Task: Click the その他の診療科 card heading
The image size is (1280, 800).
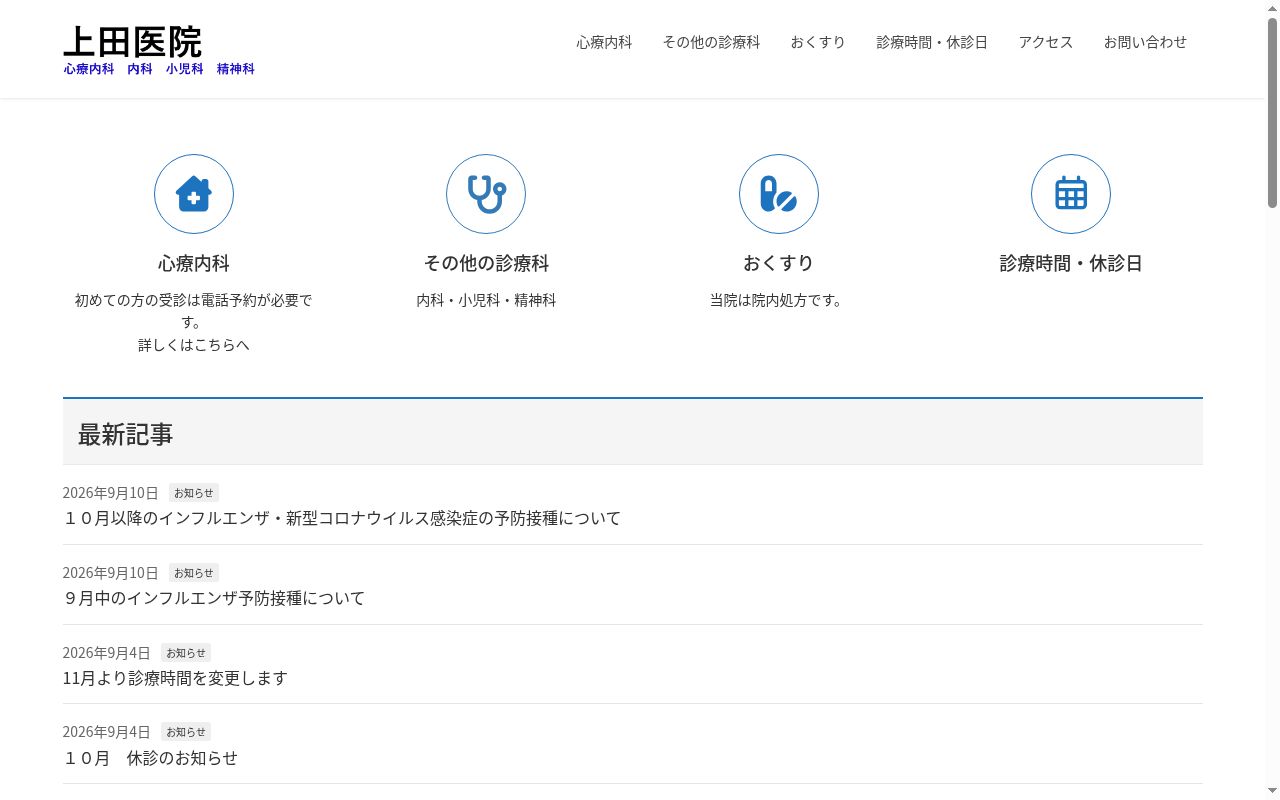Action: click(486, 263)
